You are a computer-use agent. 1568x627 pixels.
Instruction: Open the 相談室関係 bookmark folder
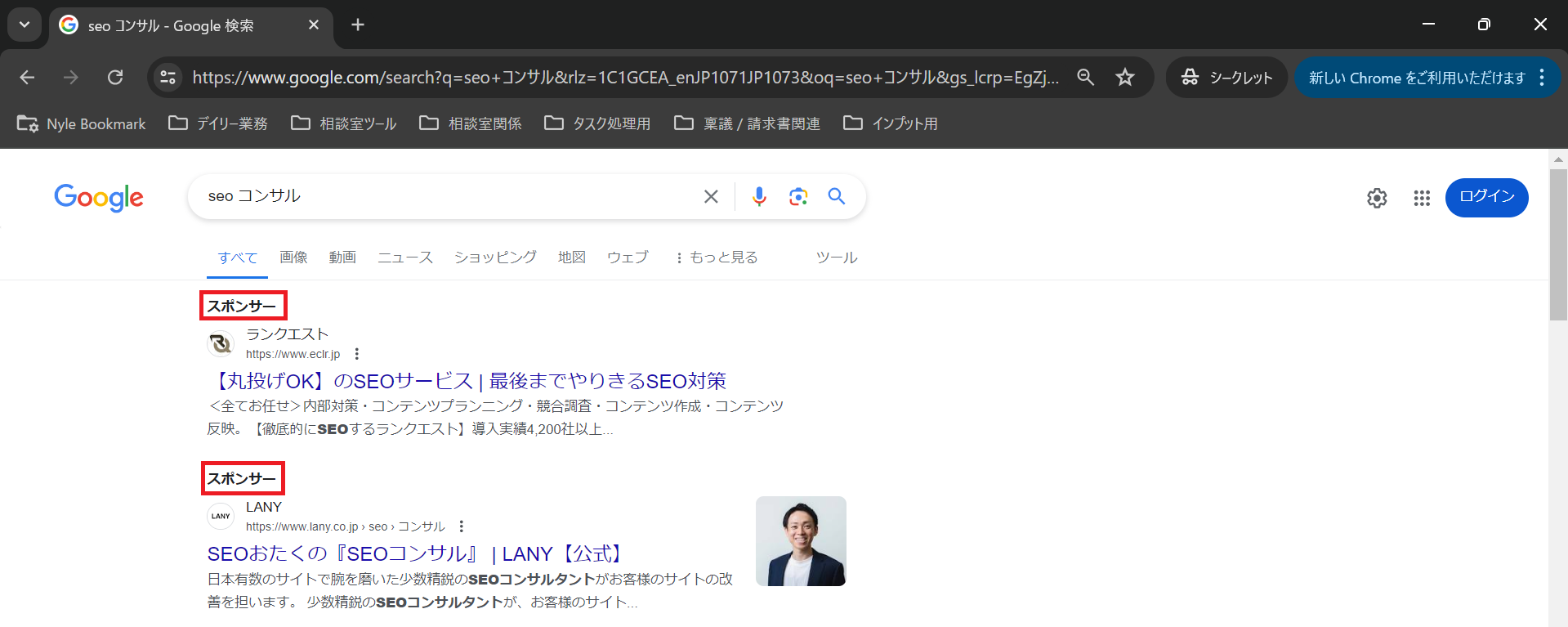471,123
